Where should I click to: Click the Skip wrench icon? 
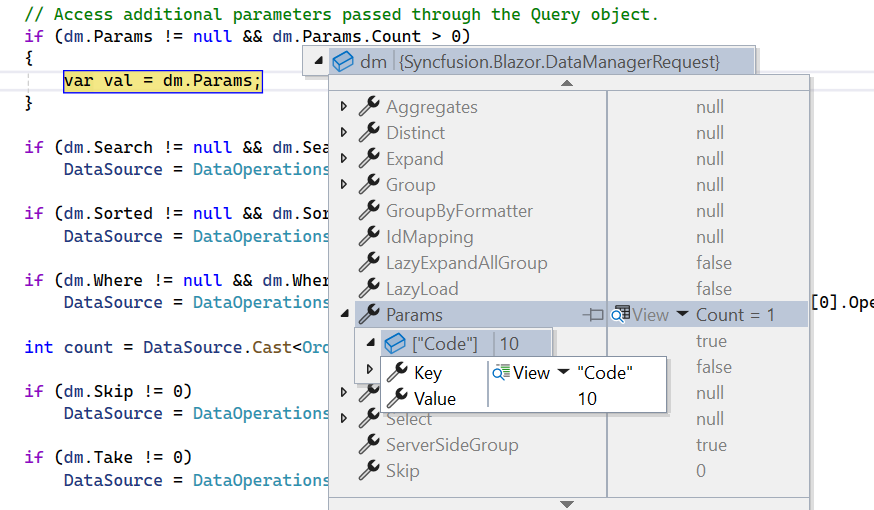click(369, 470)
